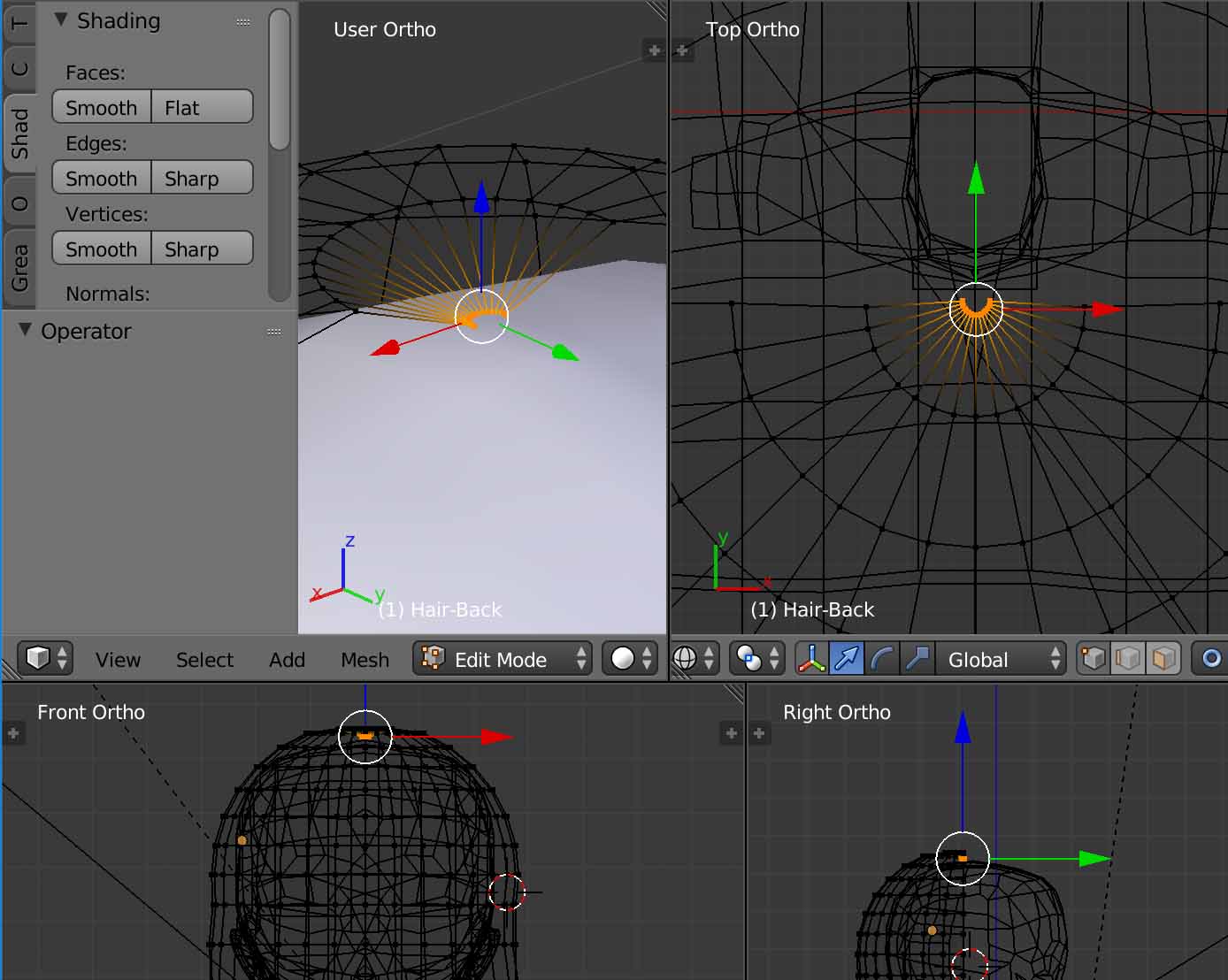
Task: Click the plus icon in User Ortho corner
Action: click(x=655, y=50)
